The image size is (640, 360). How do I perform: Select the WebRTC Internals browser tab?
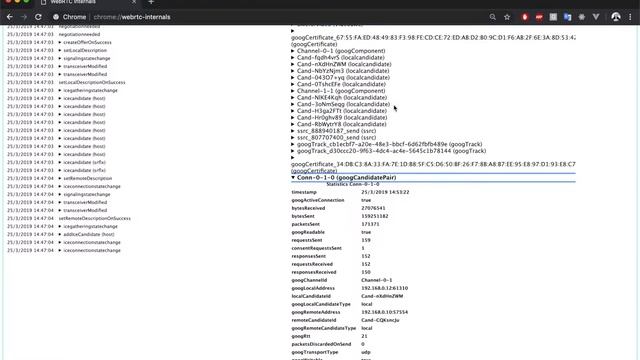point(87,2)
